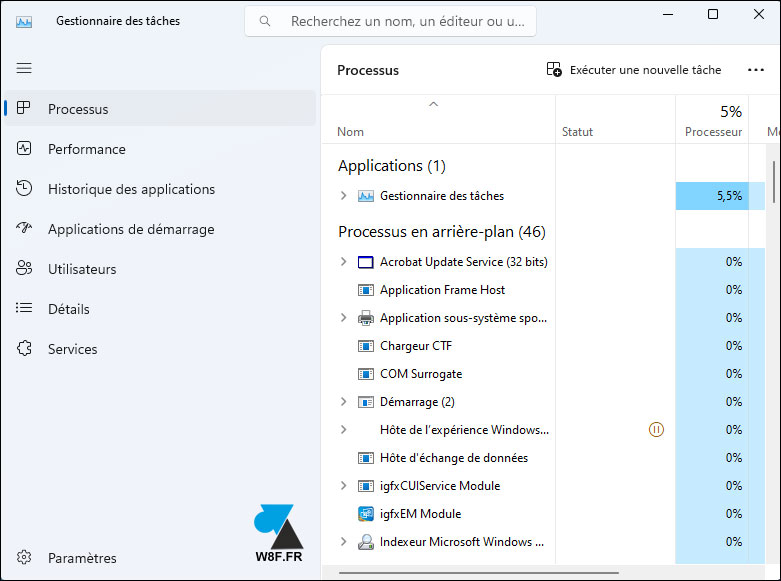Open Historique des applications page
Viewport: 781px width, 581px height.
tap(160, 188)
